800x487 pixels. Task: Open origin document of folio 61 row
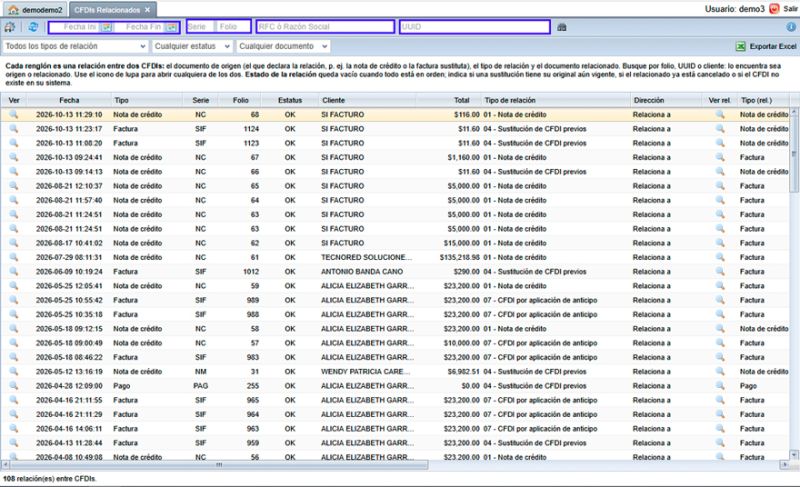[x=14, y=257]
